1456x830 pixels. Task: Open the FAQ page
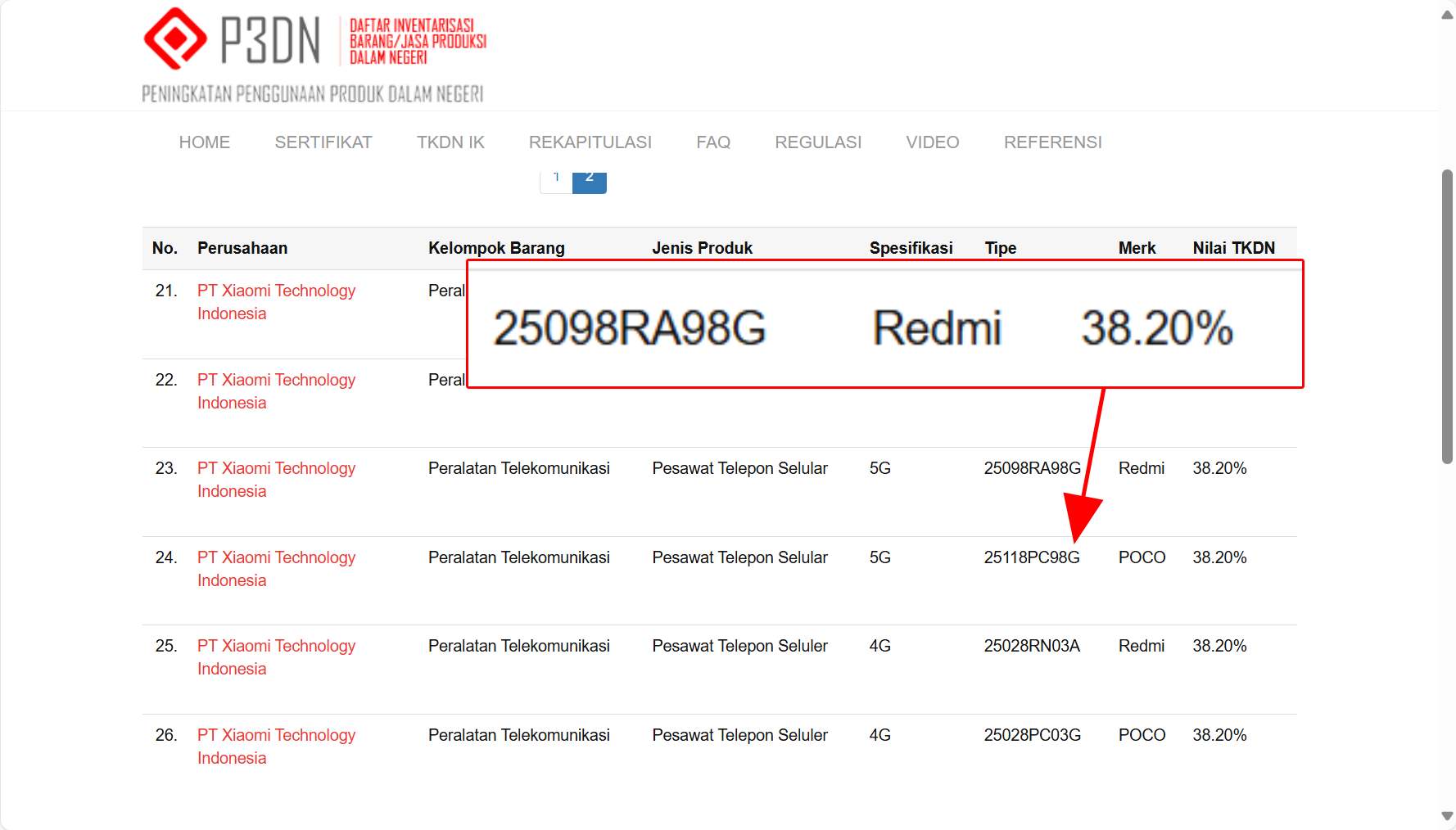(x=712, y=142)
